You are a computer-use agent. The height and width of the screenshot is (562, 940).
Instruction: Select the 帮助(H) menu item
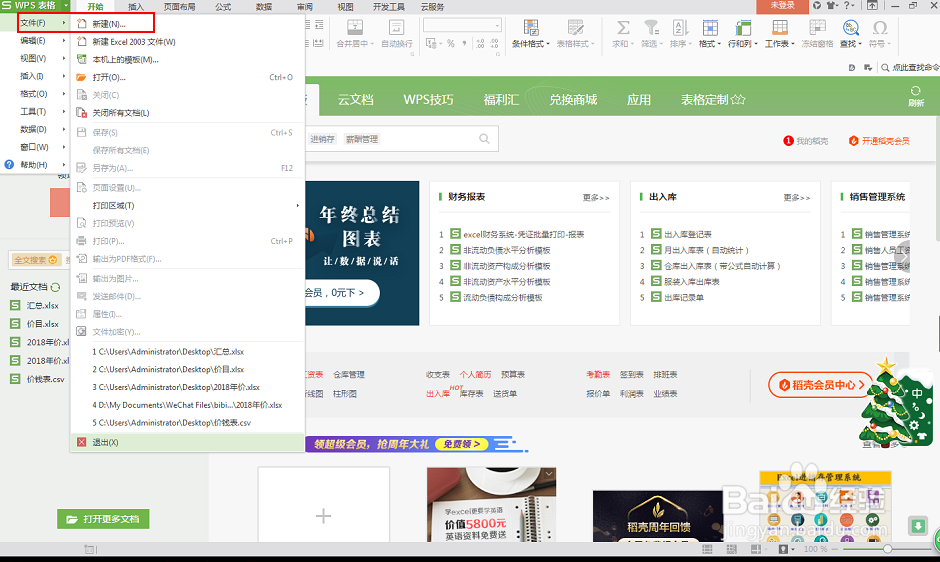coord(34,164)
